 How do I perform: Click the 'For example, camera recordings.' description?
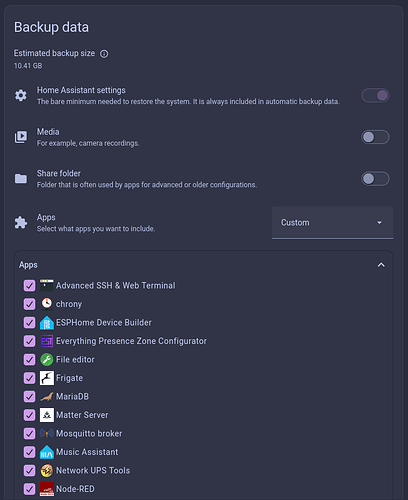tap(88, 143)
